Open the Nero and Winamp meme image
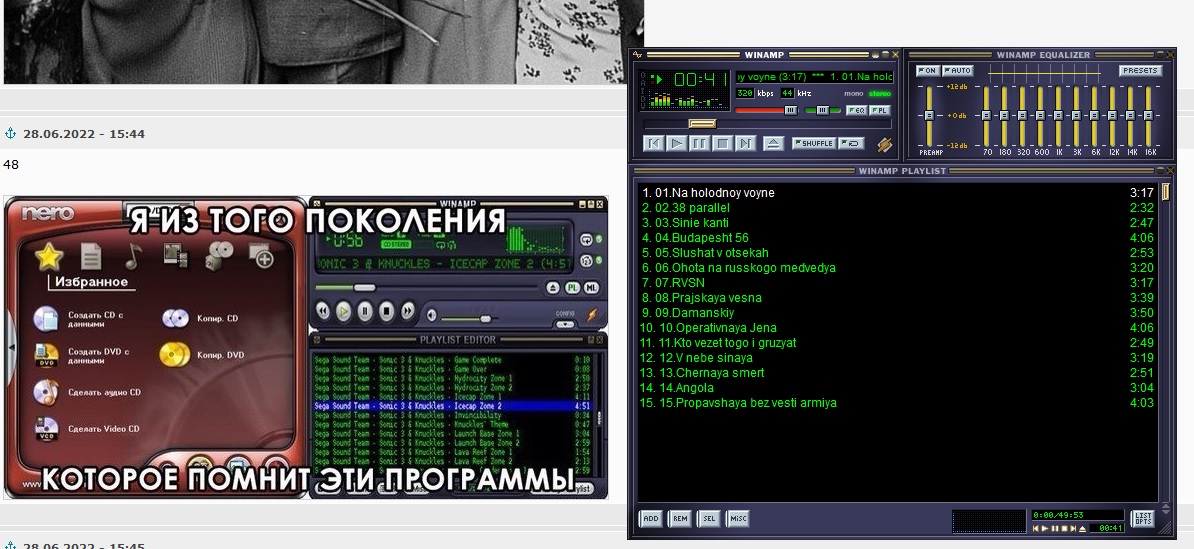1194x549 pixels. click(306, 347)
